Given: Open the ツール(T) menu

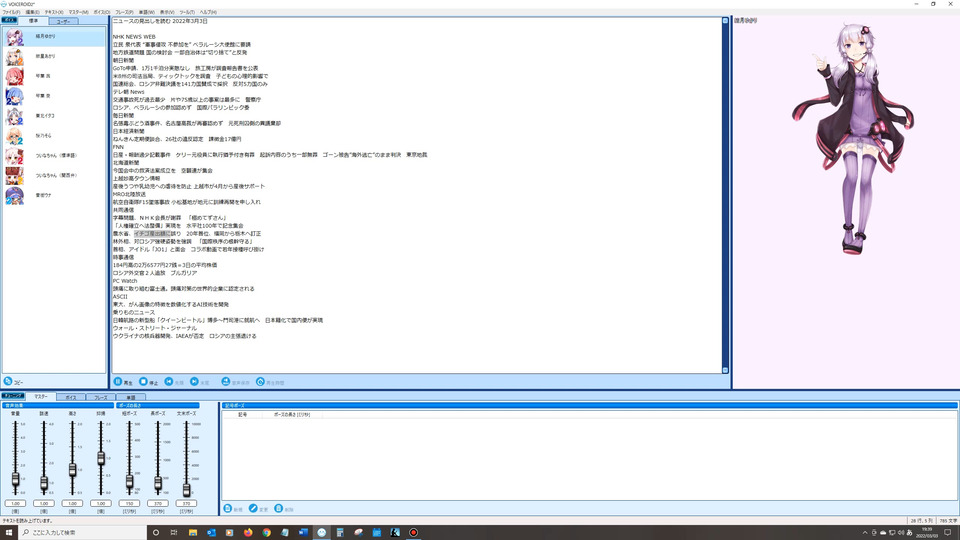Looking at the screenshot, I should coord(187,12).
